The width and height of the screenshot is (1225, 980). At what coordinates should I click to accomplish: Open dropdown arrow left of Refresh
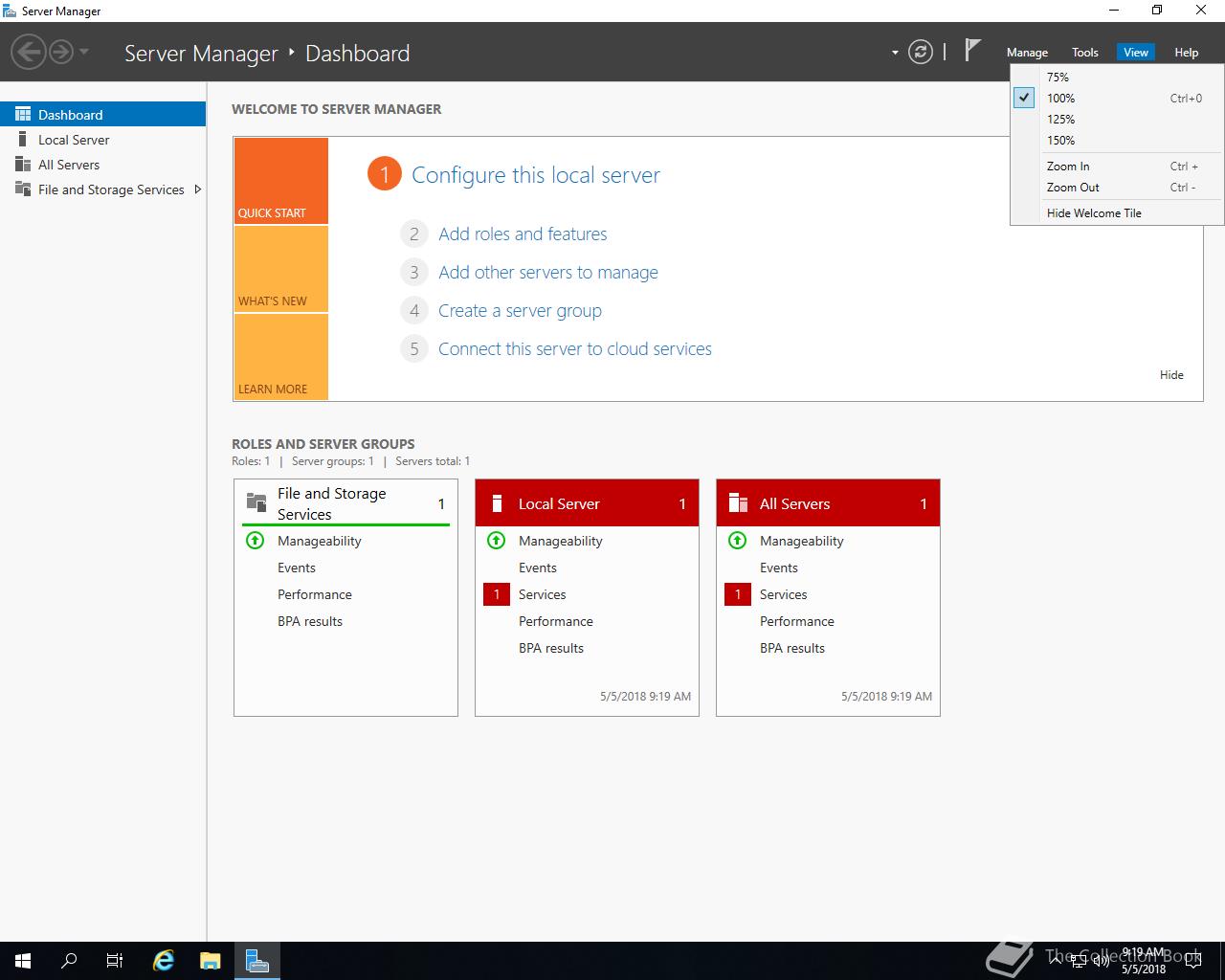[895, 53]
